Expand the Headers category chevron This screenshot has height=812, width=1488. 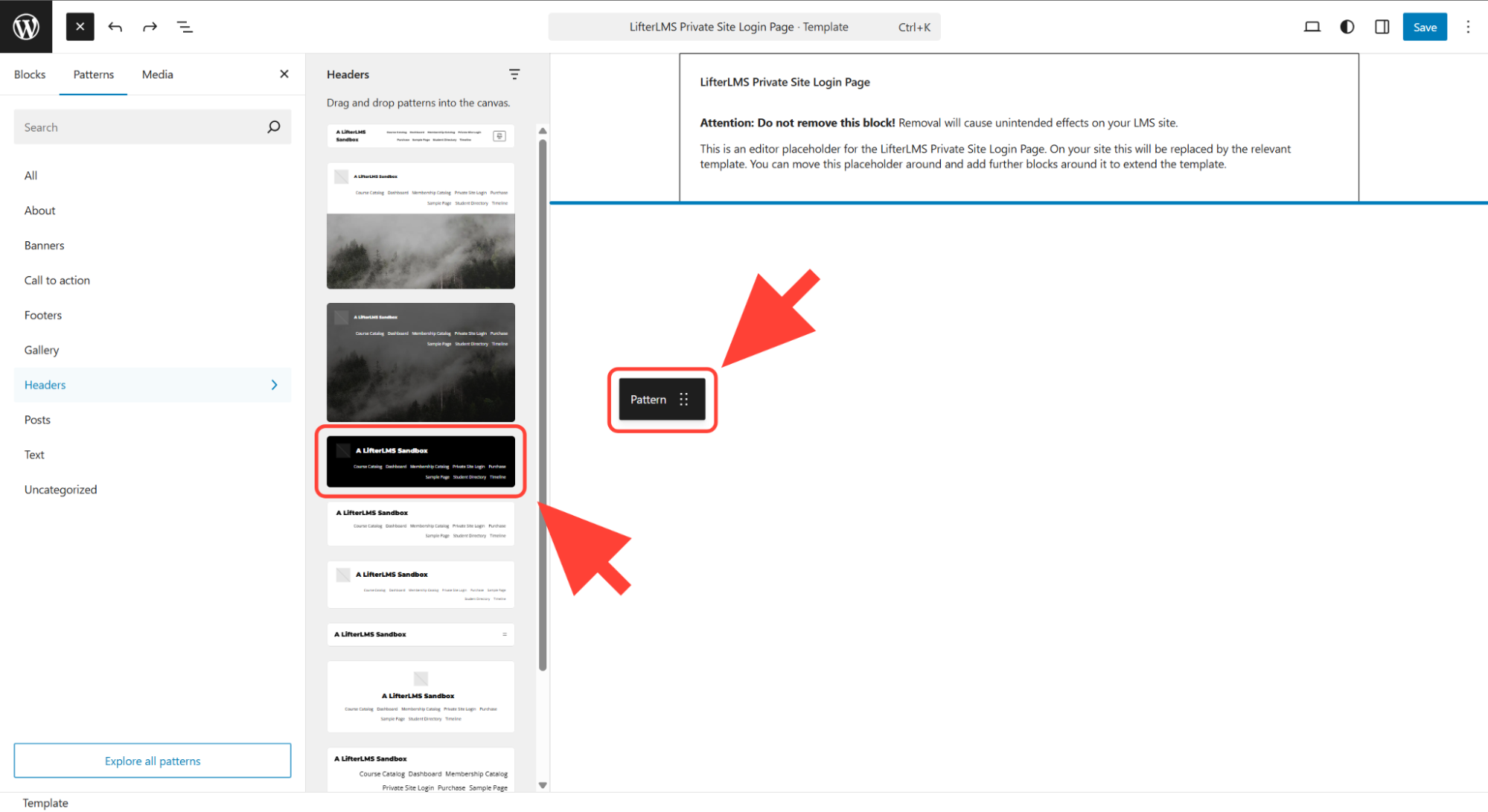274,385
